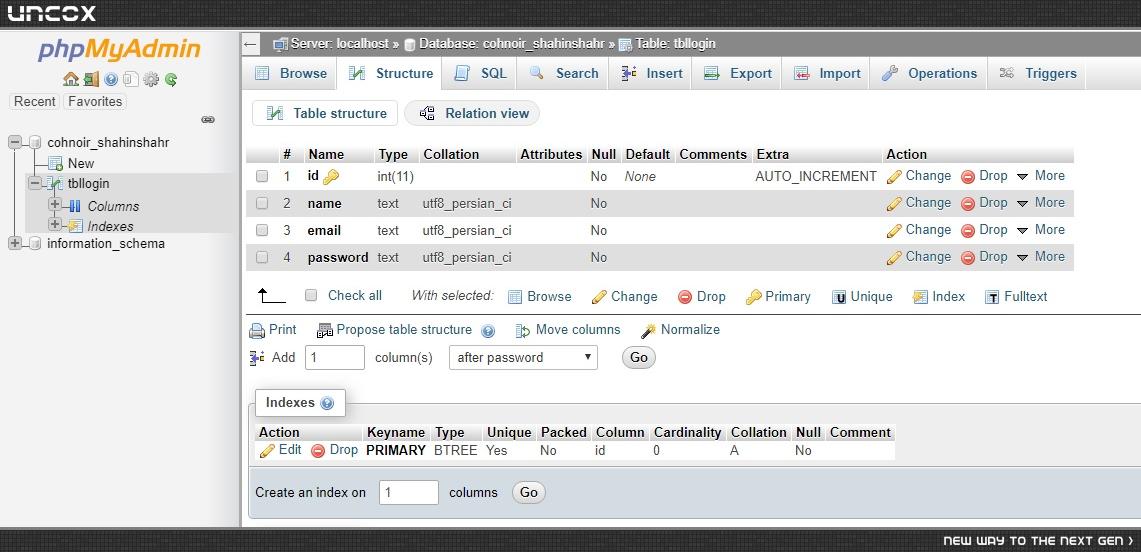
Task: Open More dropdown for id row
Action: tap(1041, 176)
